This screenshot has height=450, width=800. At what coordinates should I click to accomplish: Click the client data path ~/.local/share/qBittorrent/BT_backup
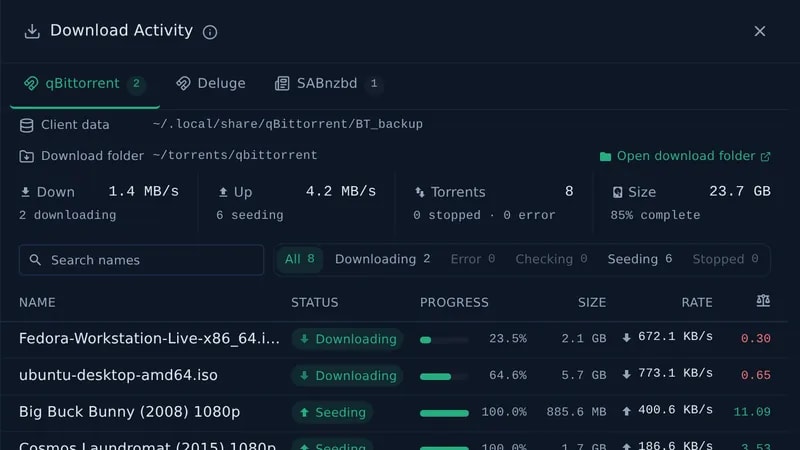[288, 124]
